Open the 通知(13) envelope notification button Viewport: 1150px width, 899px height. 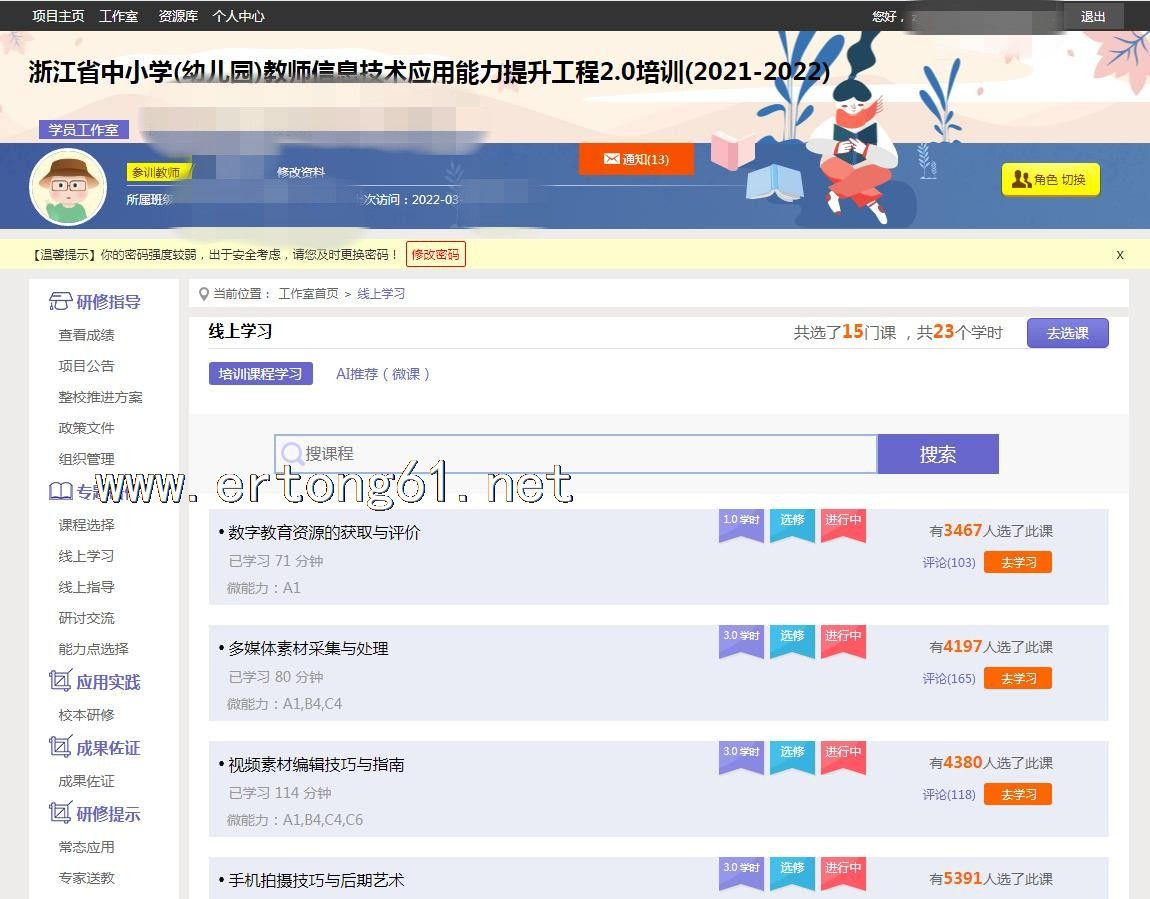tap(636, 159)
